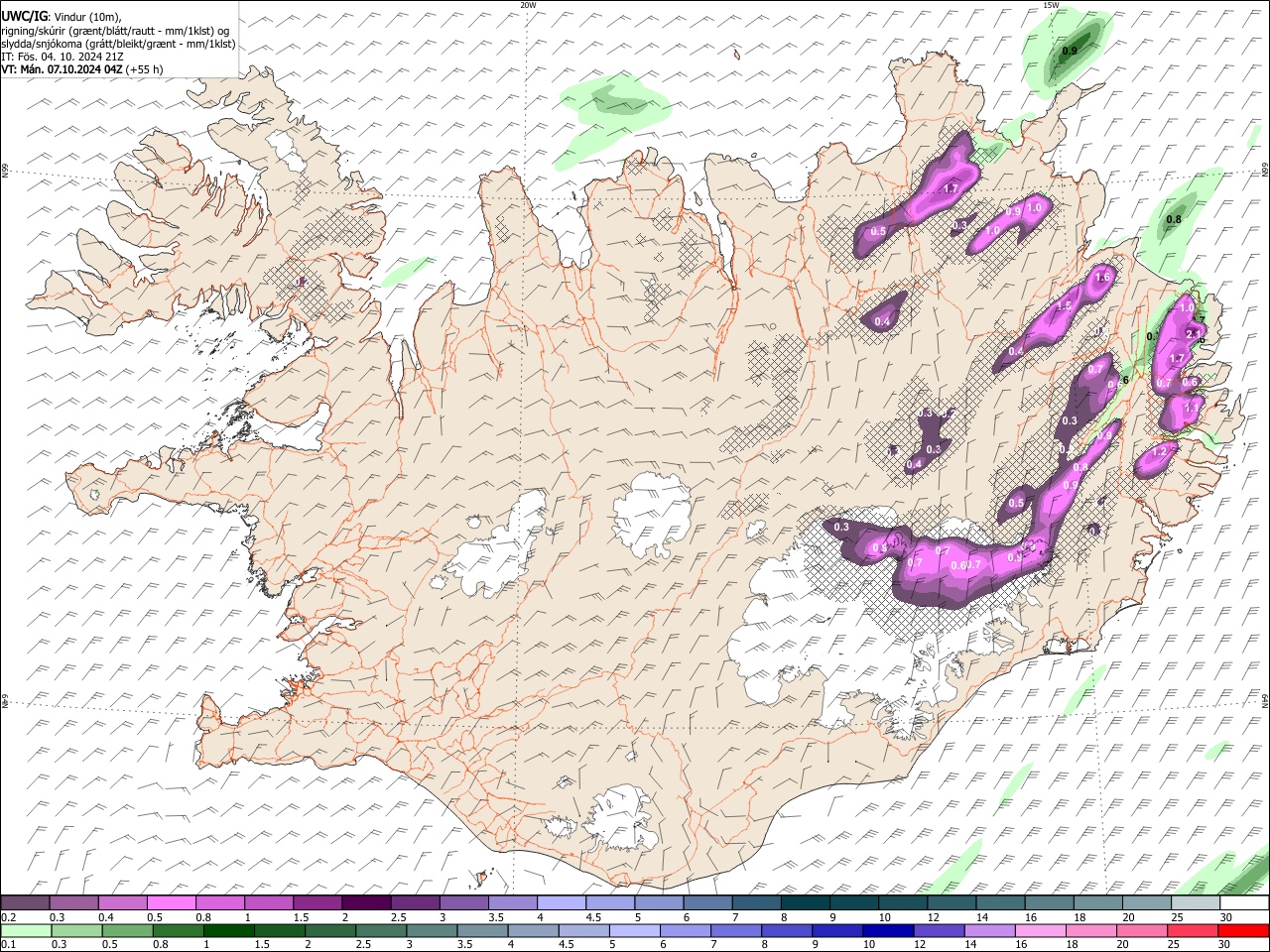1270x952 pixels.
Task: Click the 2.1 snowfall value on the map
Action: click(1193, 334)
